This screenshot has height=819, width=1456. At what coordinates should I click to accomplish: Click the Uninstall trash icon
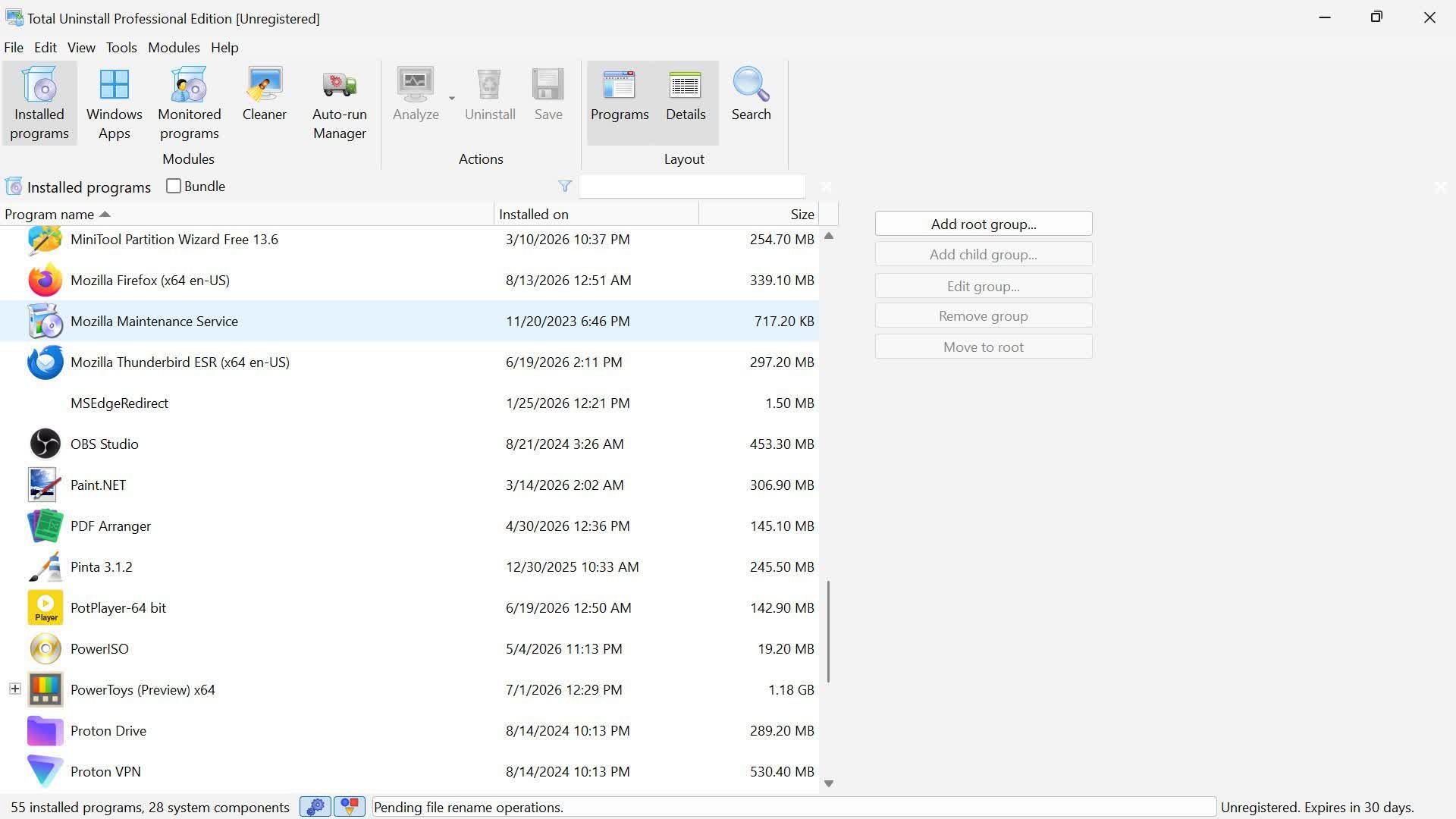[x=490, y=84]
